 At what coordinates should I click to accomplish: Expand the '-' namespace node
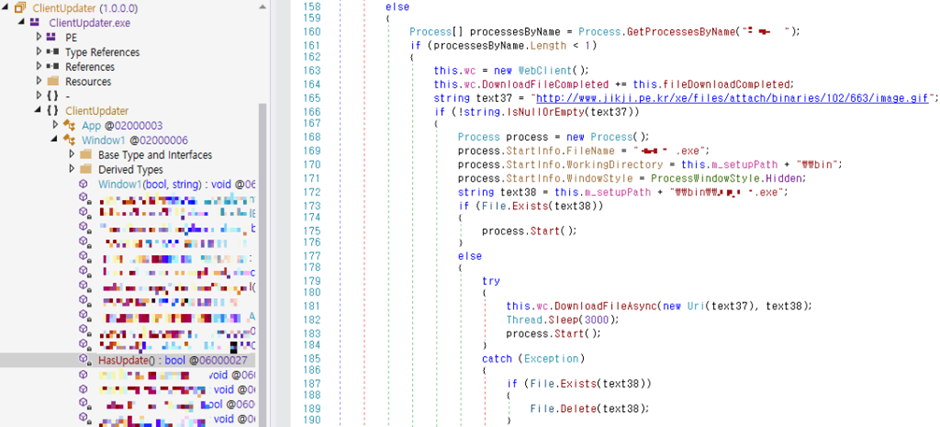(x=39, y=95)
